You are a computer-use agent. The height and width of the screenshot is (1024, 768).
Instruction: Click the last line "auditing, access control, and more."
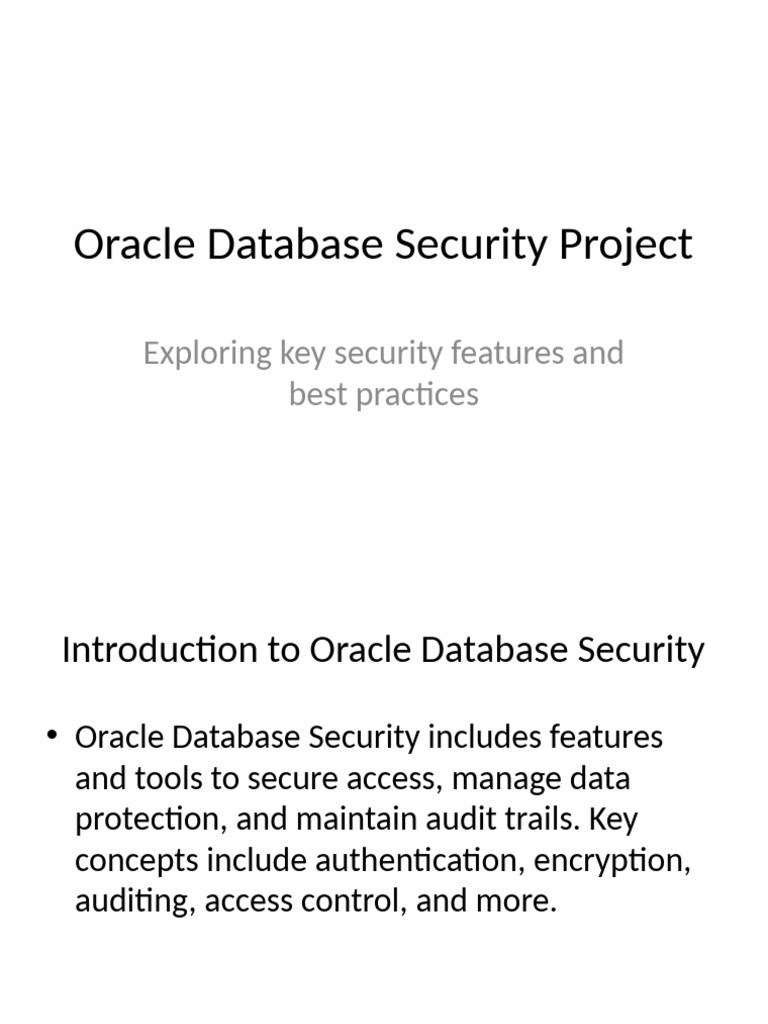(315, 901)
